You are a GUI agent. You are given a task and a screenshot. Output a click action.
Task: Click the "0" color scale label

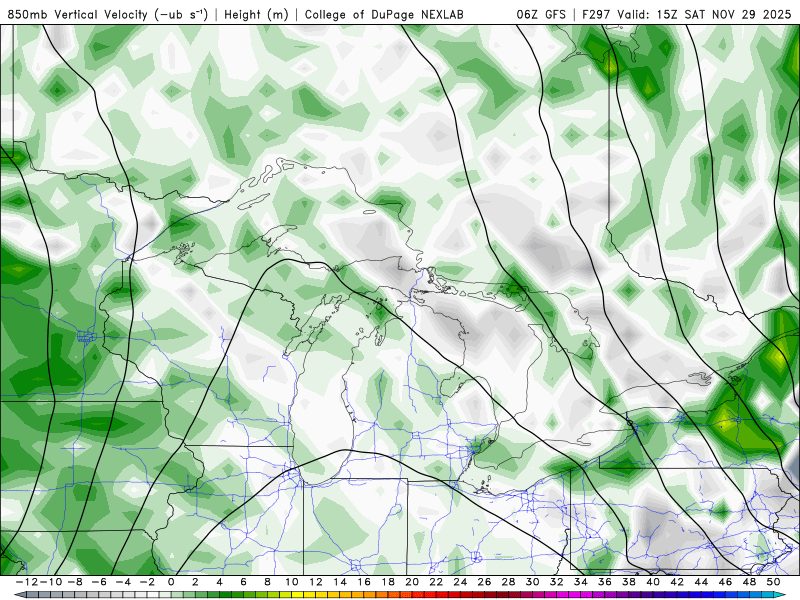pos(171,582)
